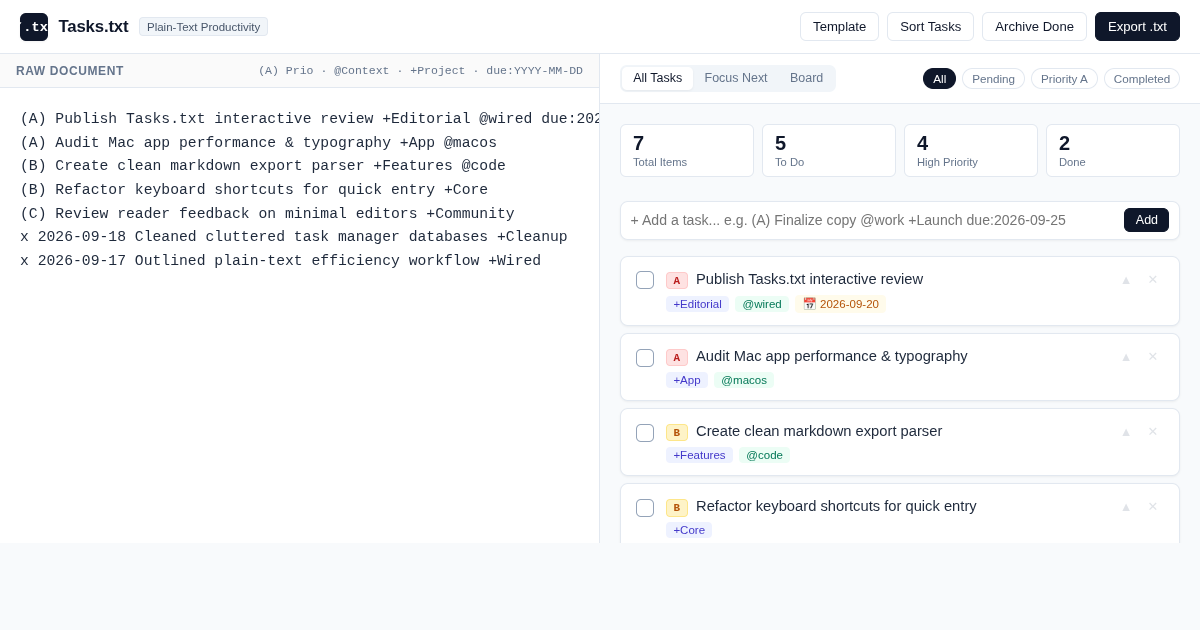Switch to the Focus Next tab

[736, 78]
